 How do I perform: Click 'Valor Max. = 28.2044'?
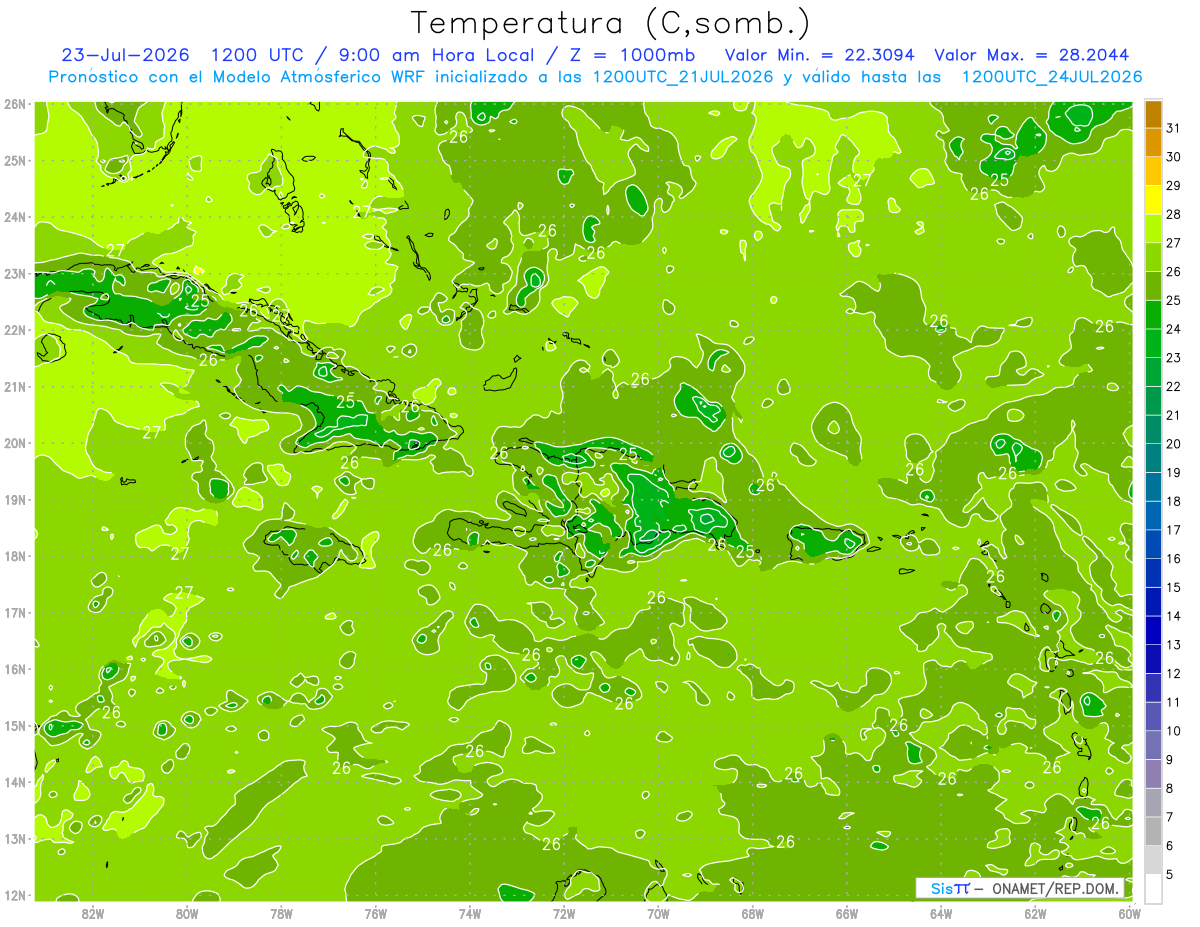(x=1032, y=55)
